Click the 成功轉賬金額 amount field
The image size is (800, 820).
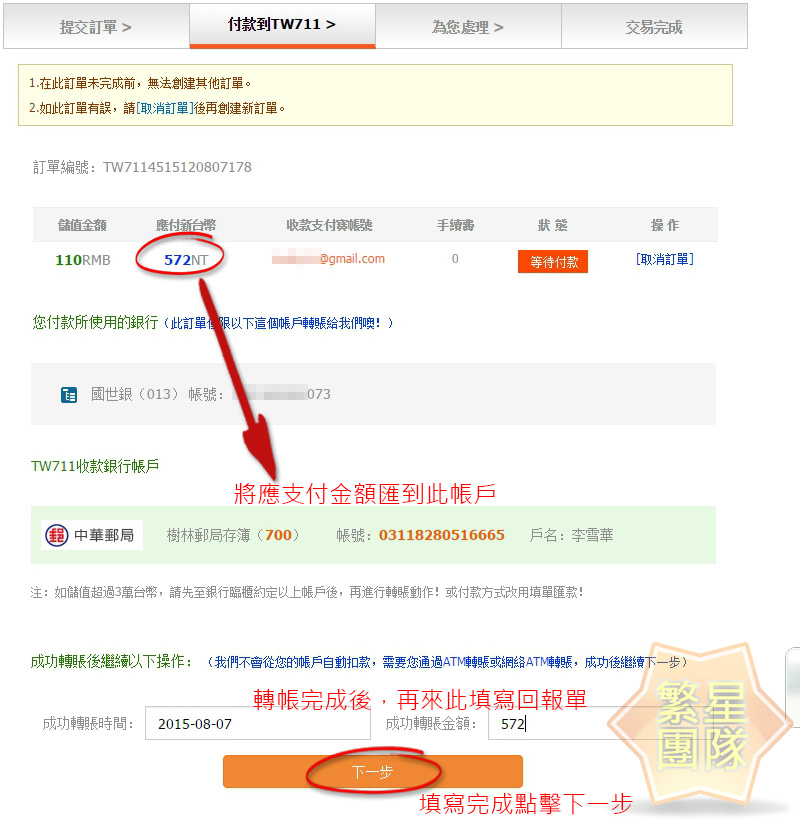[570, 723]
